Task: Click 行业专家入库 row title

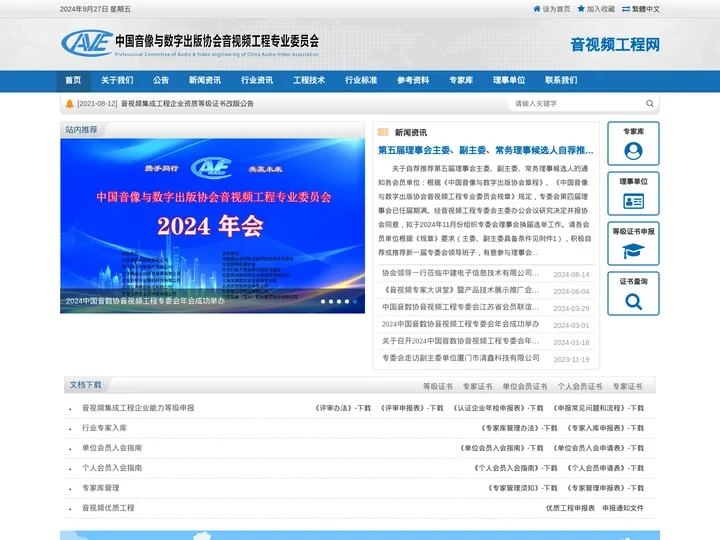Action: pyautogui.click(x=104, y=428)
